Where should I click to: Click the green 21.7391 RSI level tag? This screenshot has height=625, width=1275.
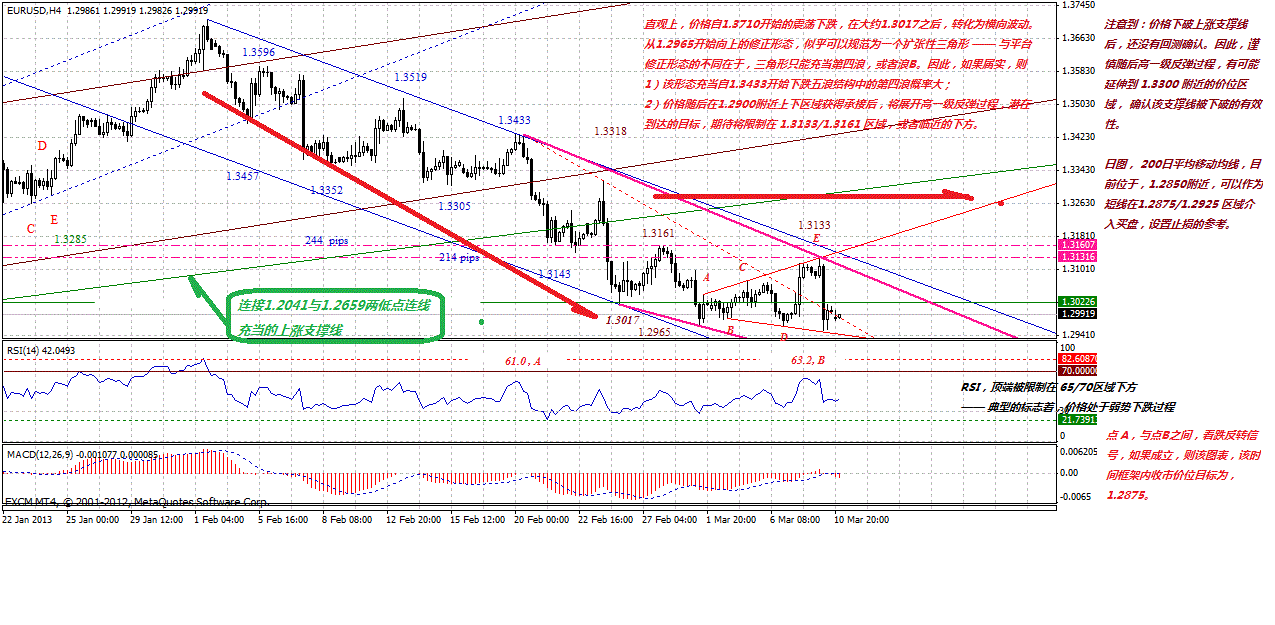coord(1077,419)
